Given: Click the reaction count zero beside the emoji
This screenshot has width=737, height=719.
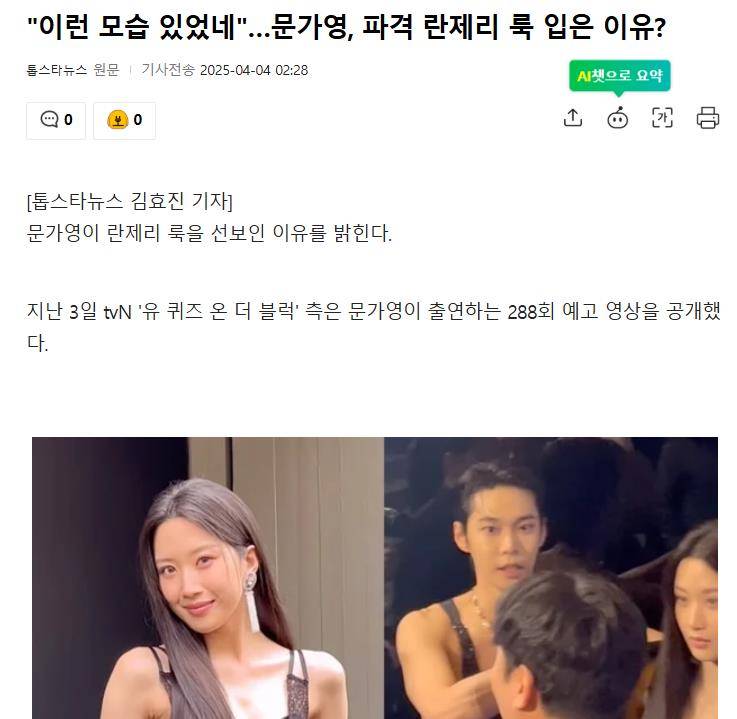Looking at the screenshot, I should tap(138, 120).
